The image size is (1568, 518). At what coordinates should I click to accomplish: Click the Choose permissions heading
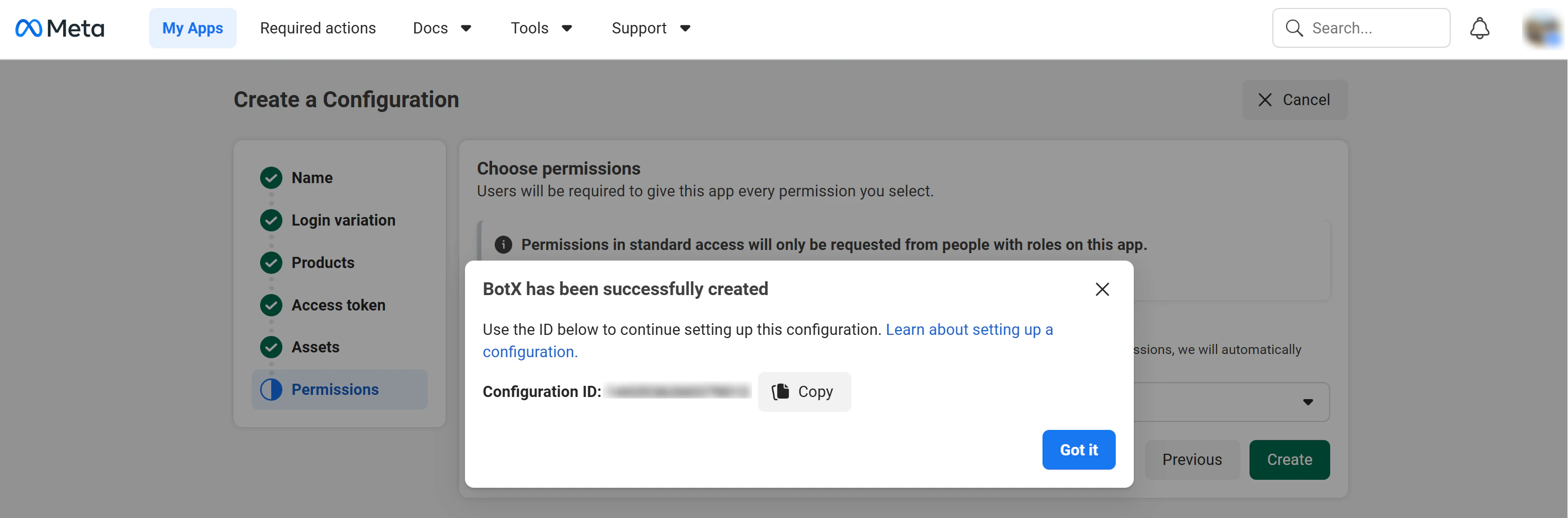coord(558,168)
